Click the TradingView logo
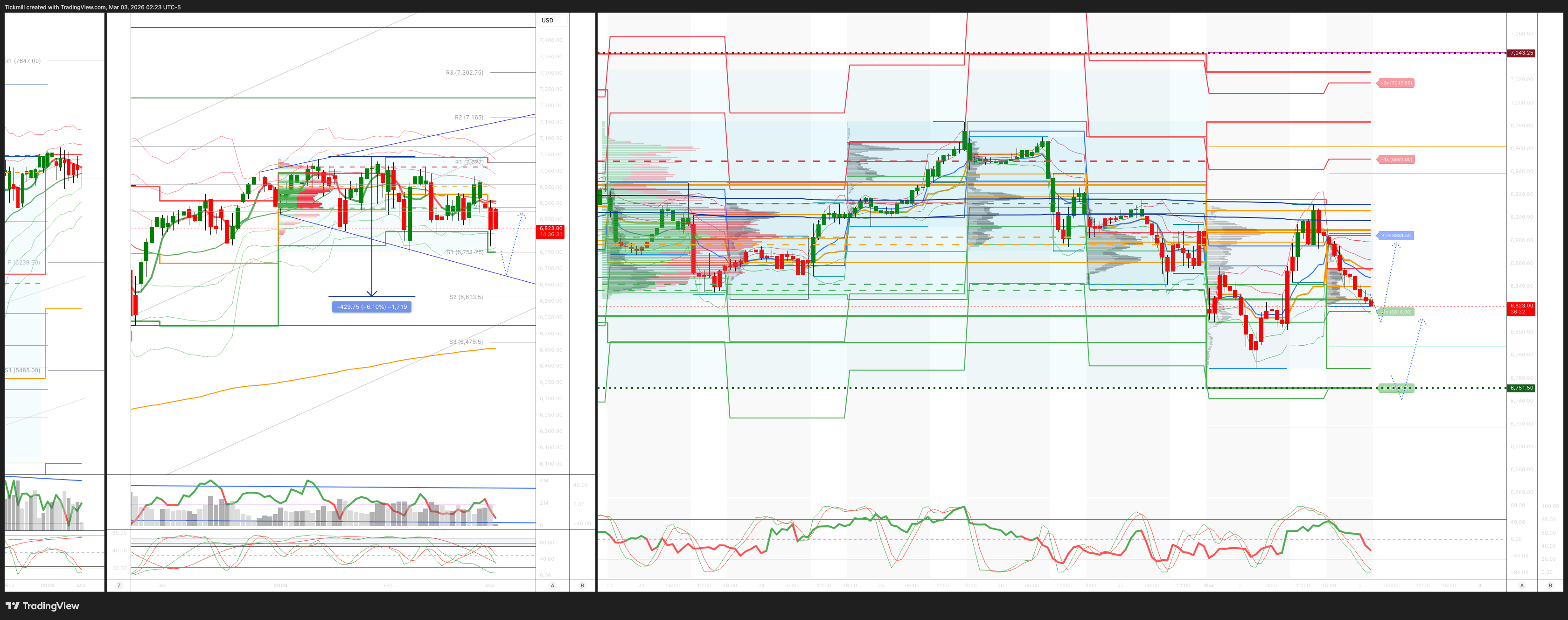This screenshot has height=620, width=1568. [42, 606]
